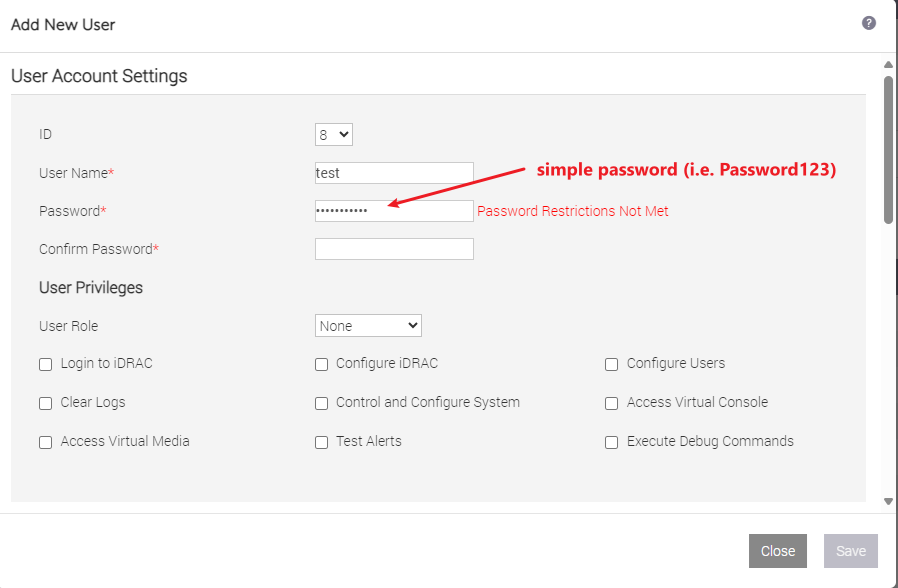Click the scroll down arrow on the scrollbar

pos(886,501)
